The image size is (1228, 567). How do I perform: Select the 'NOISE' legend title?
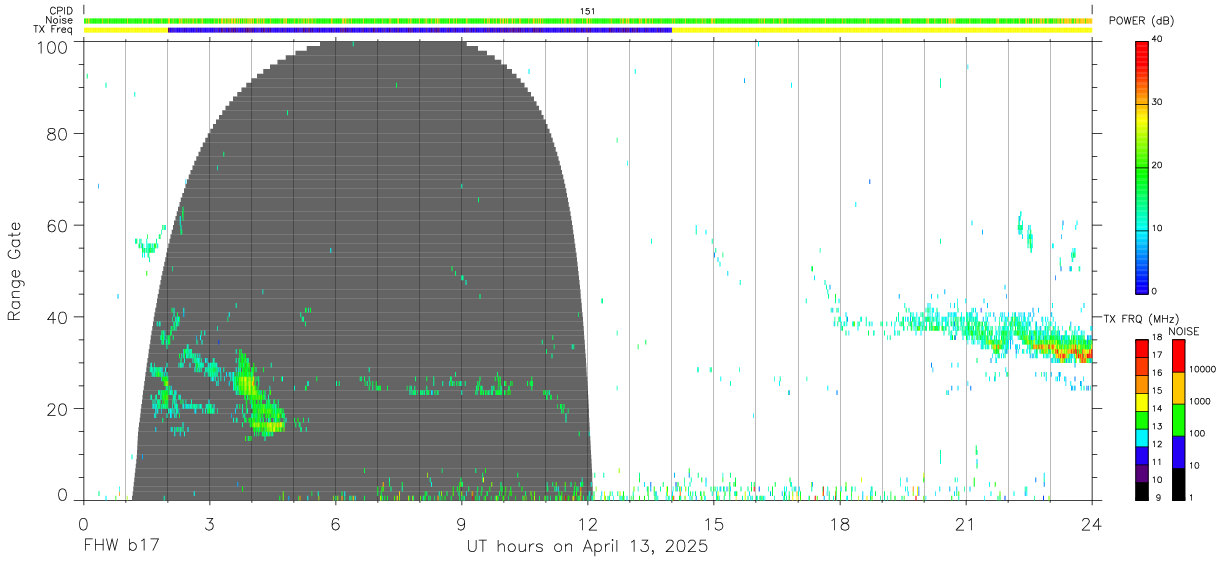[x=1183, y=331]
